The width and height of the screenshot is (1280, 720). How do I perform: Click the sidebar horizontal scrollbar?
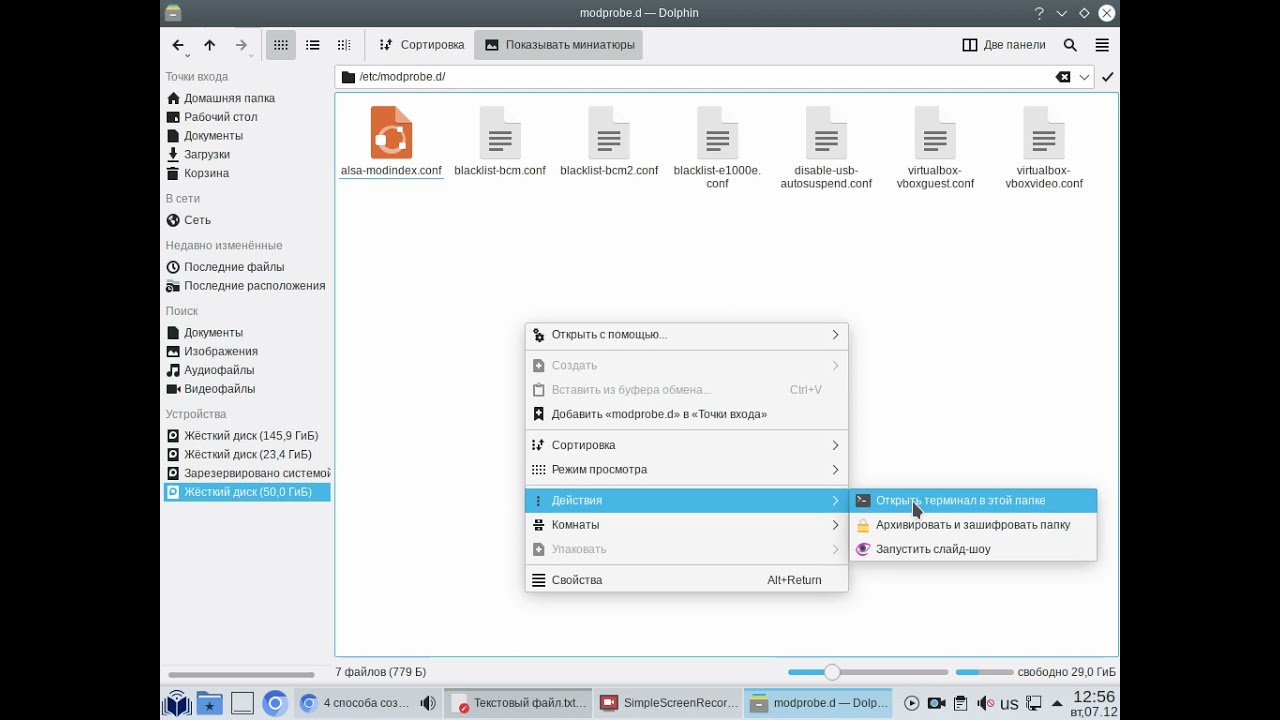(241, 675)
